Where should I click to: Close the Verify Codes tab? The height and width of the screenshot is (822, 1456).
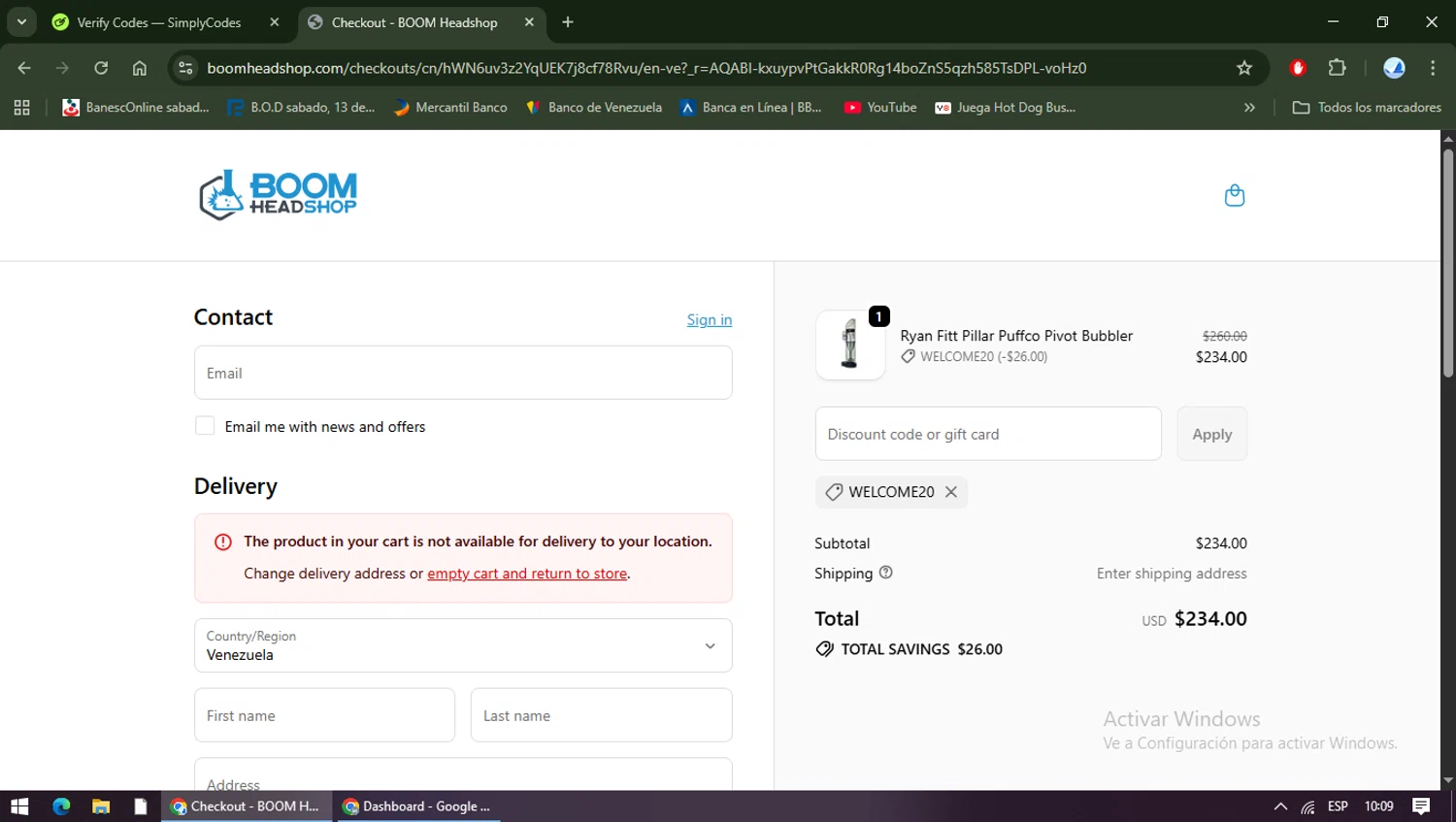[x=275, y=22]
